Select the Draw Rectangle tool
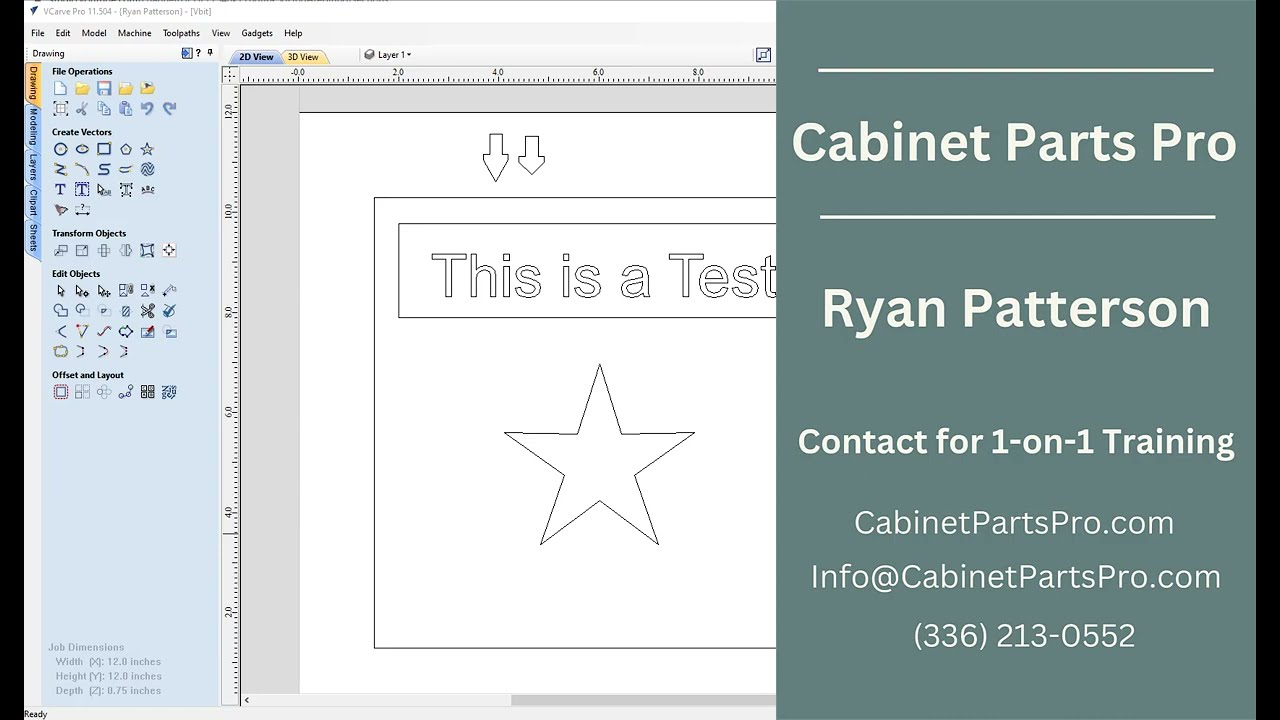Screen dimensions: 1280x720 click(x=104, y=149)
